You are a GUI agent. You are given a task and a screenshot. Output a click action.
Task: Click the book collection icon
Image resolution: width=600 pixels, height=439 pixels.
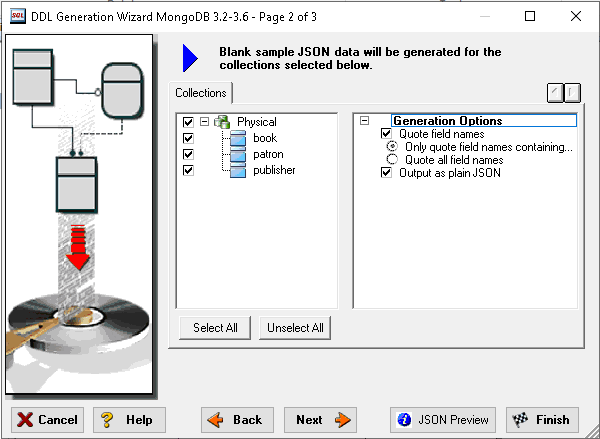238,138
